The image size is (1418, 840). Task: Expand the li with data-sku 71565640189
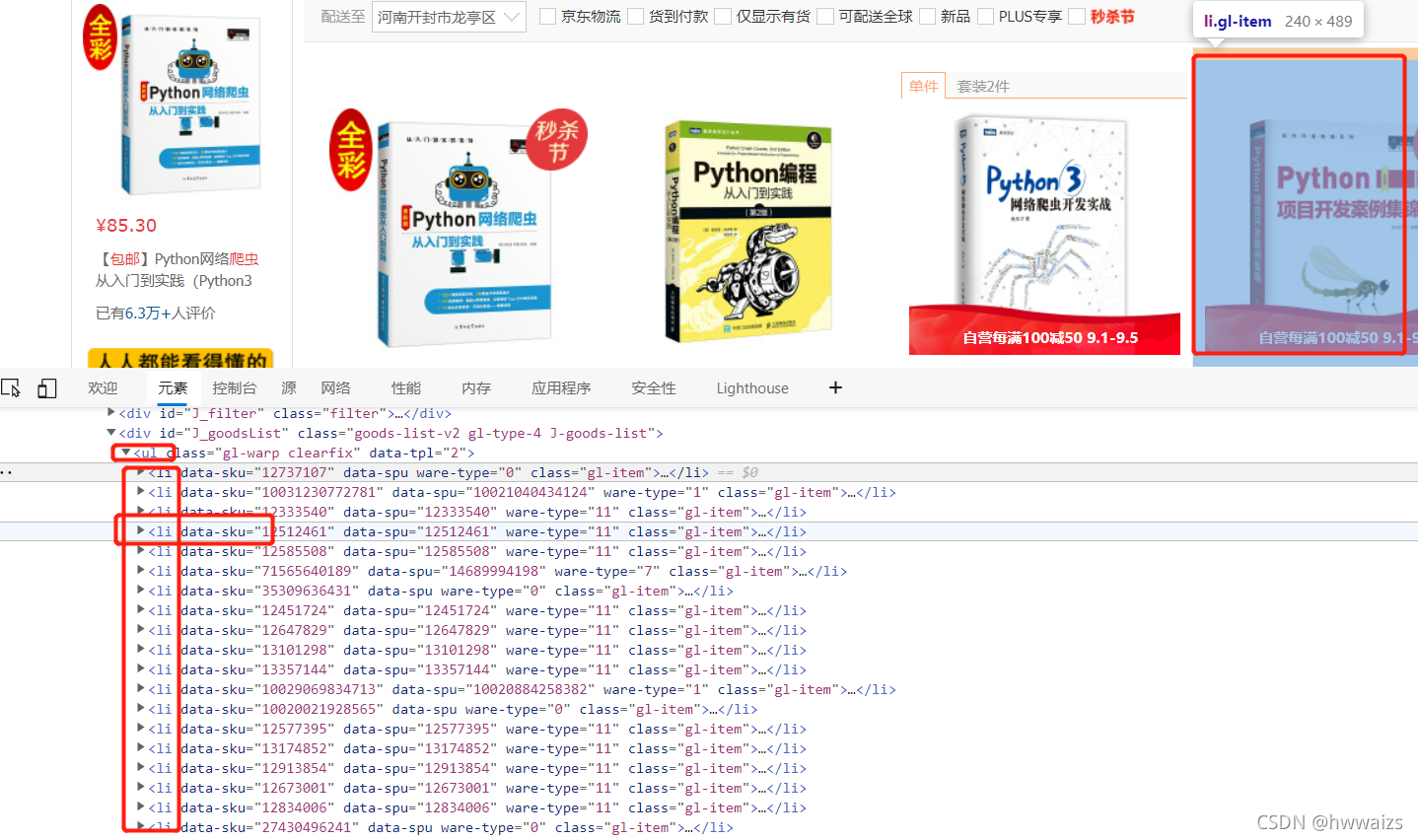click(141, 571)
